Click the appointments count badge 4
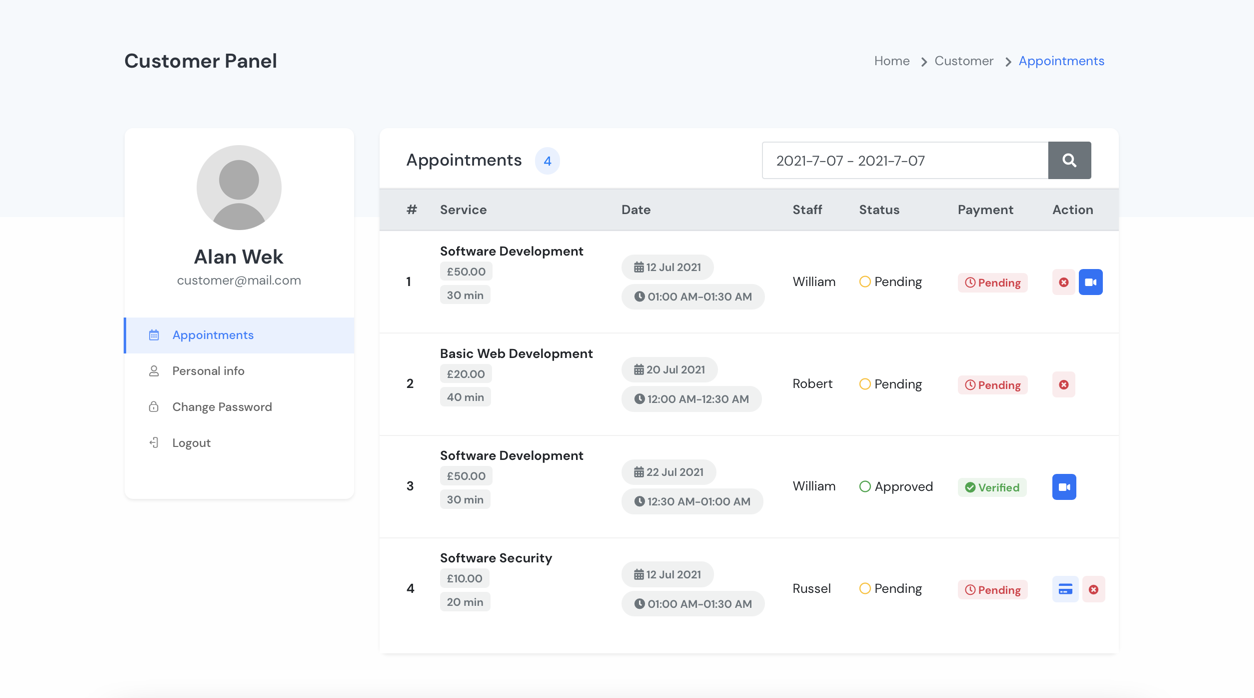The width and height of the screenshot is (1254, 698). pyautogui.click(x=547, y=161)
